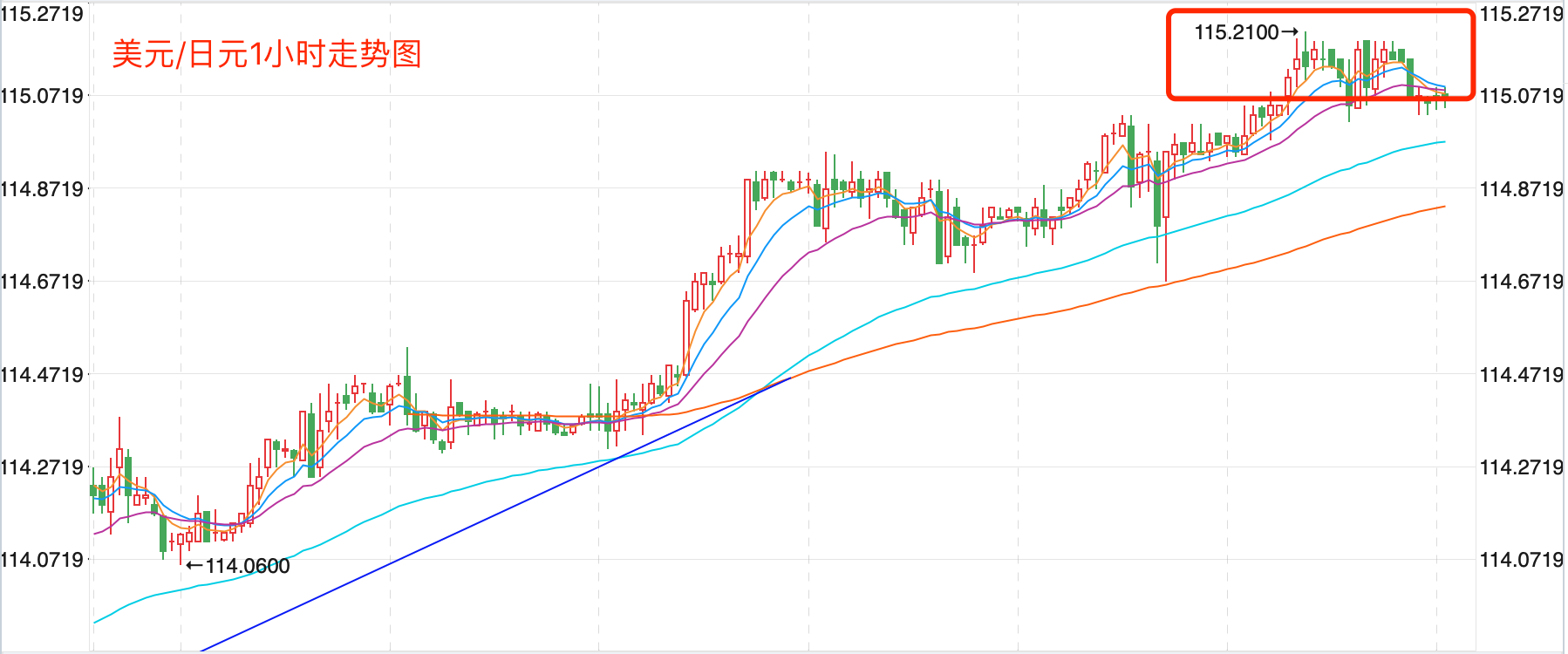The image size is (1568, 654).
Task: Click left axis value 115.2719
Action: [x=42, y=14]
